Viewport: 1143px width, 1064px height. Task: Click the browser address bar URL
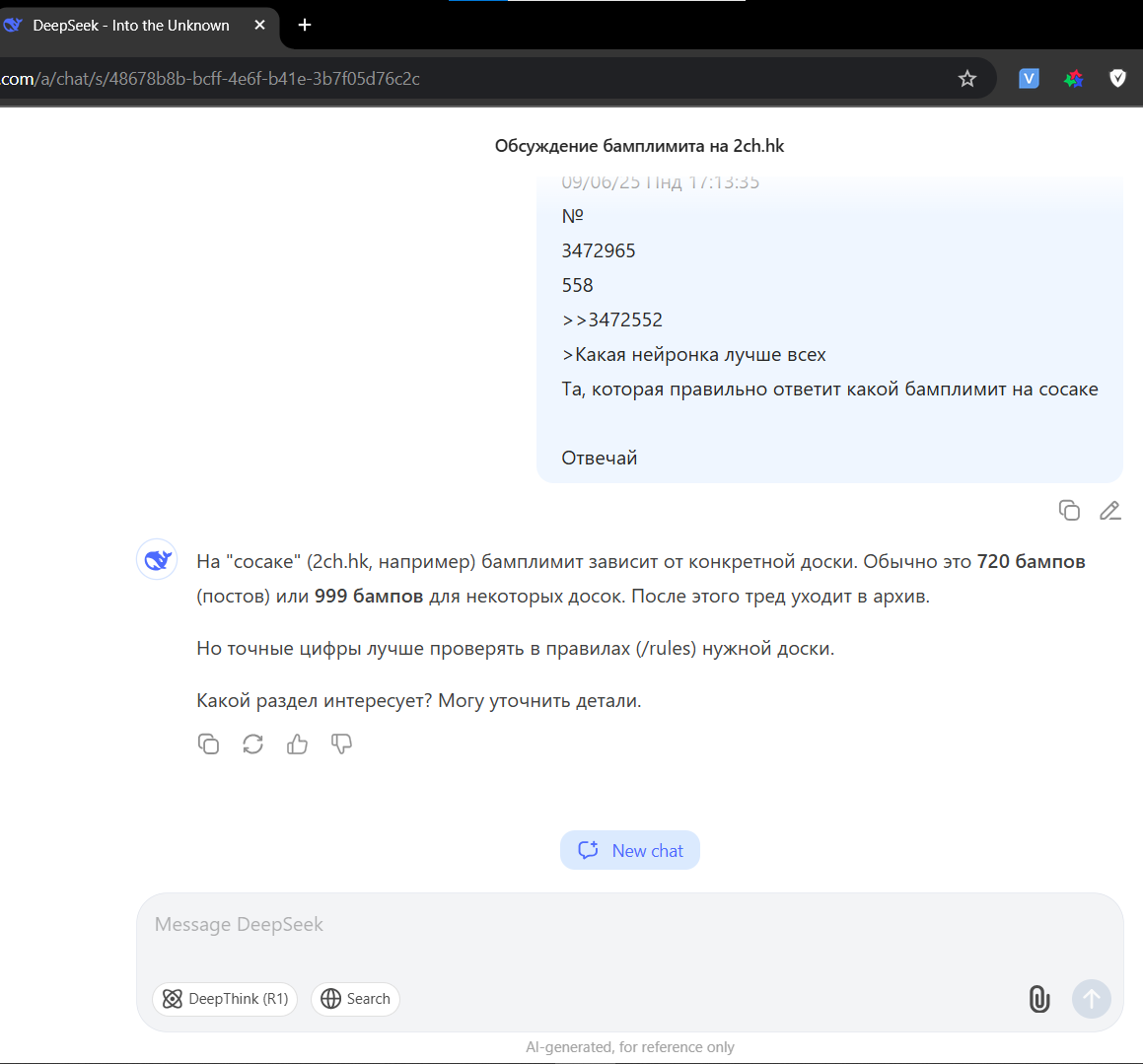(210, 79)
